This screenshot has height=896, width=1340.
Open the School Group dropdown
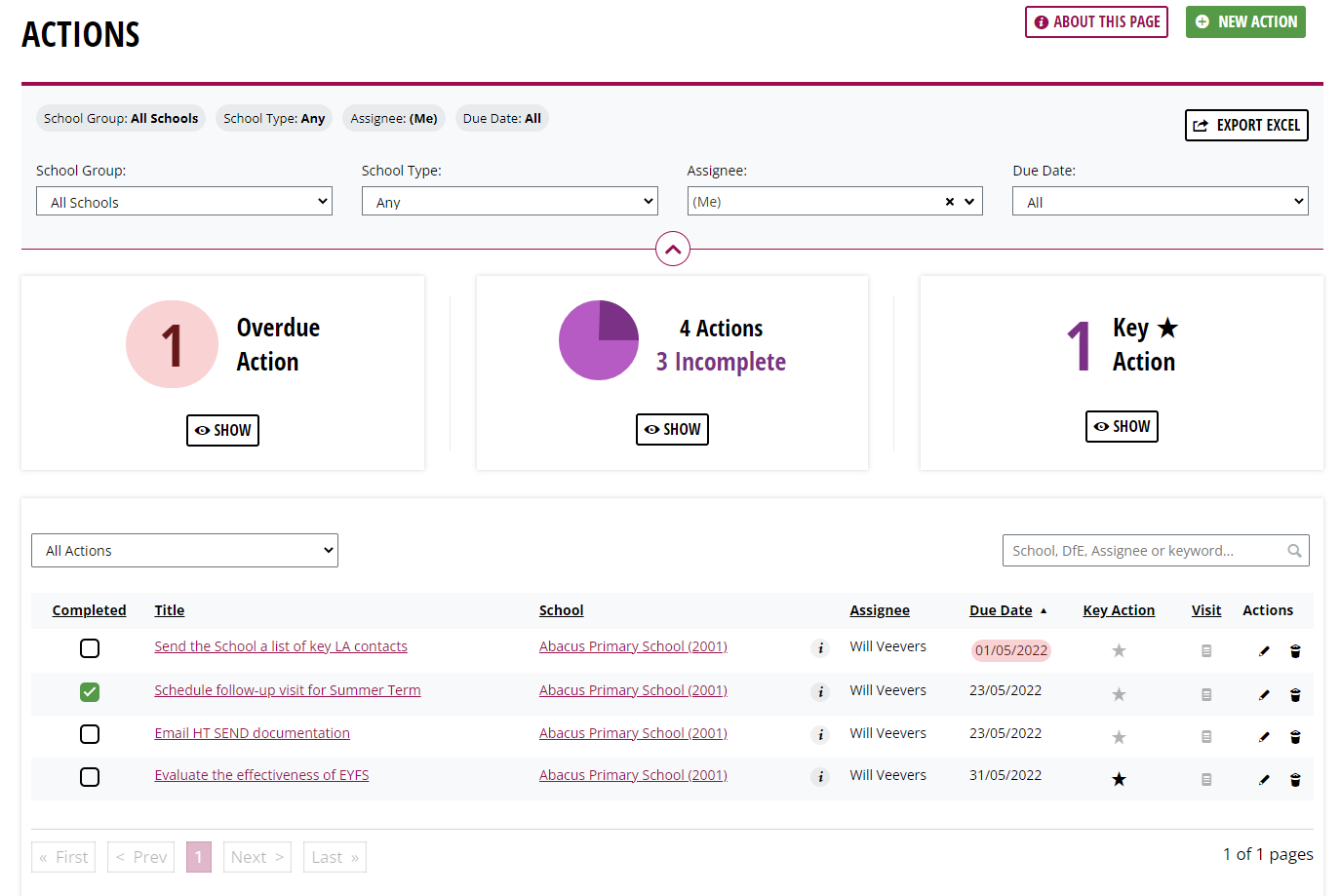[184, 201]
